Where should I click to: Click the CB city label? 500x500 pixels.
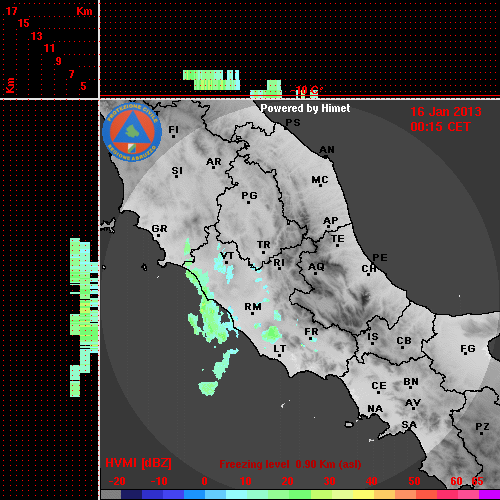(404, 341)
